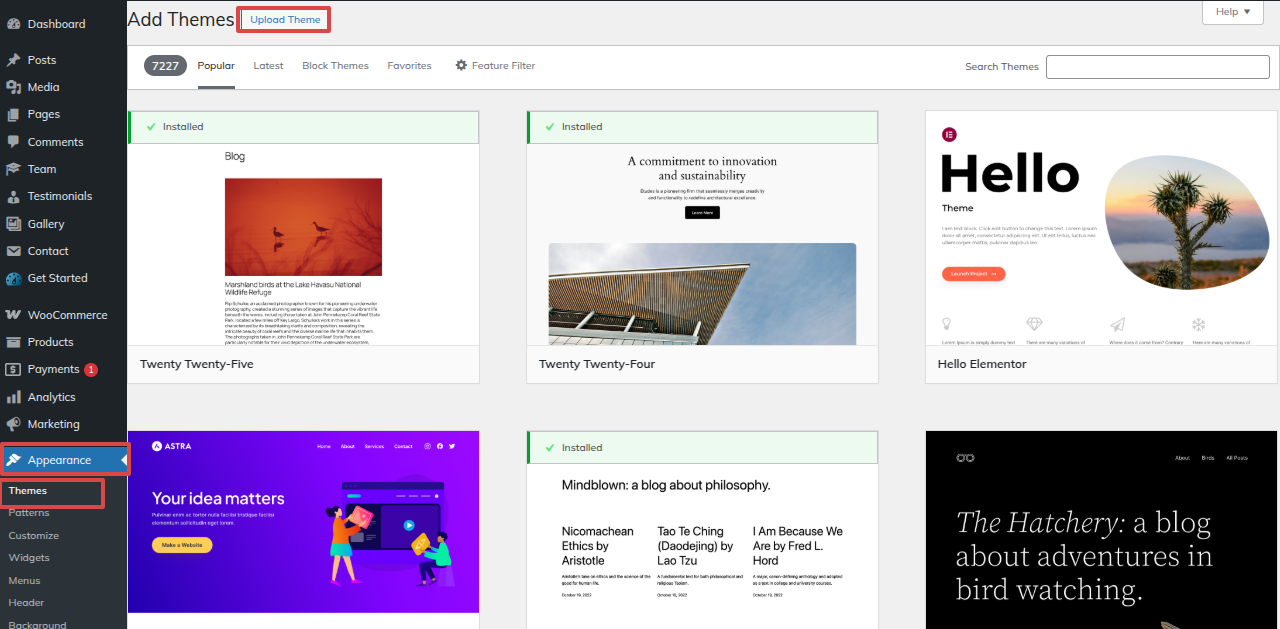
Task: Open the Twenty Twenty-Five theme thumbnail
Action: pos(304,245)
